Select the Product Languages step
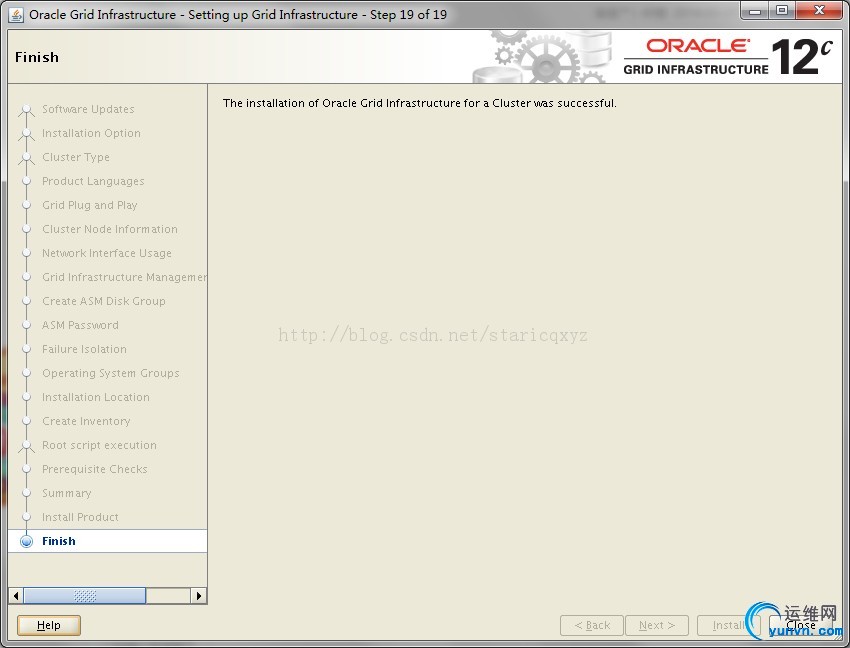850x648 pixels. (93, 181)
